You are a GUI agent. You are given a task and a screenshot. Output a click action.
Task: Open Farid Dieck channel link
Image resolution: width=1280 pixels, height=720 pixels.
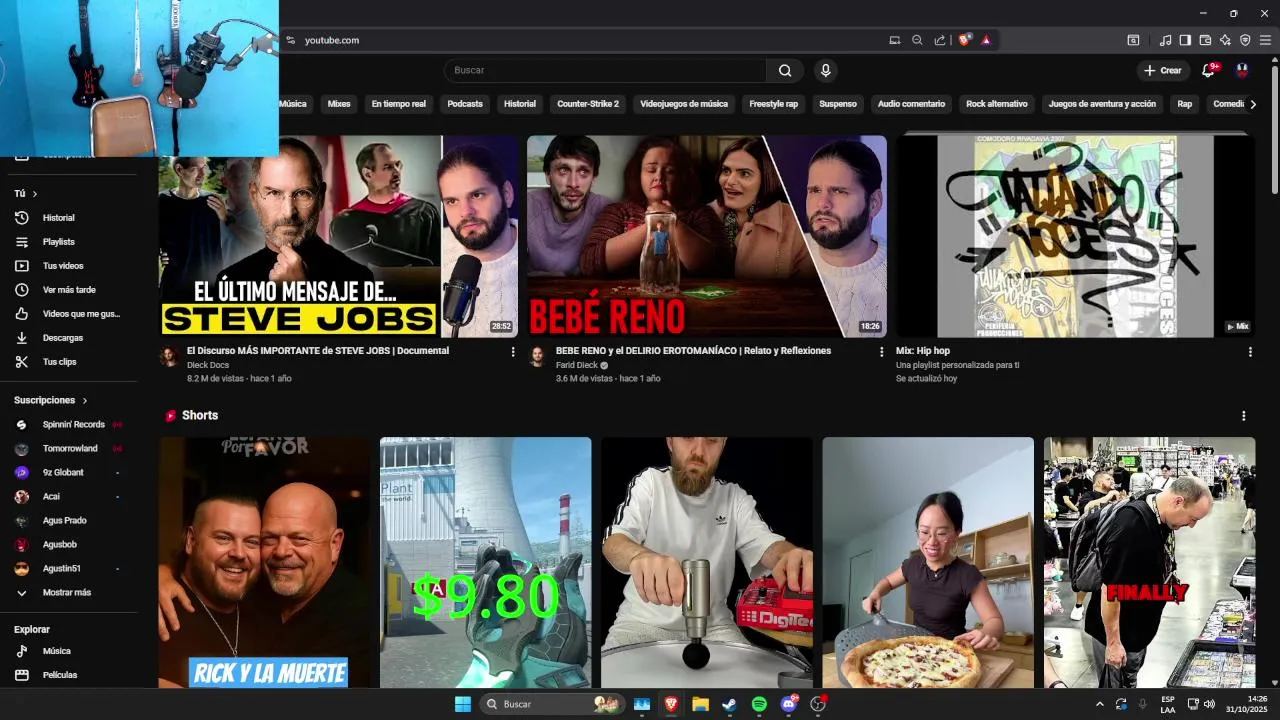(x=577, y=365)
